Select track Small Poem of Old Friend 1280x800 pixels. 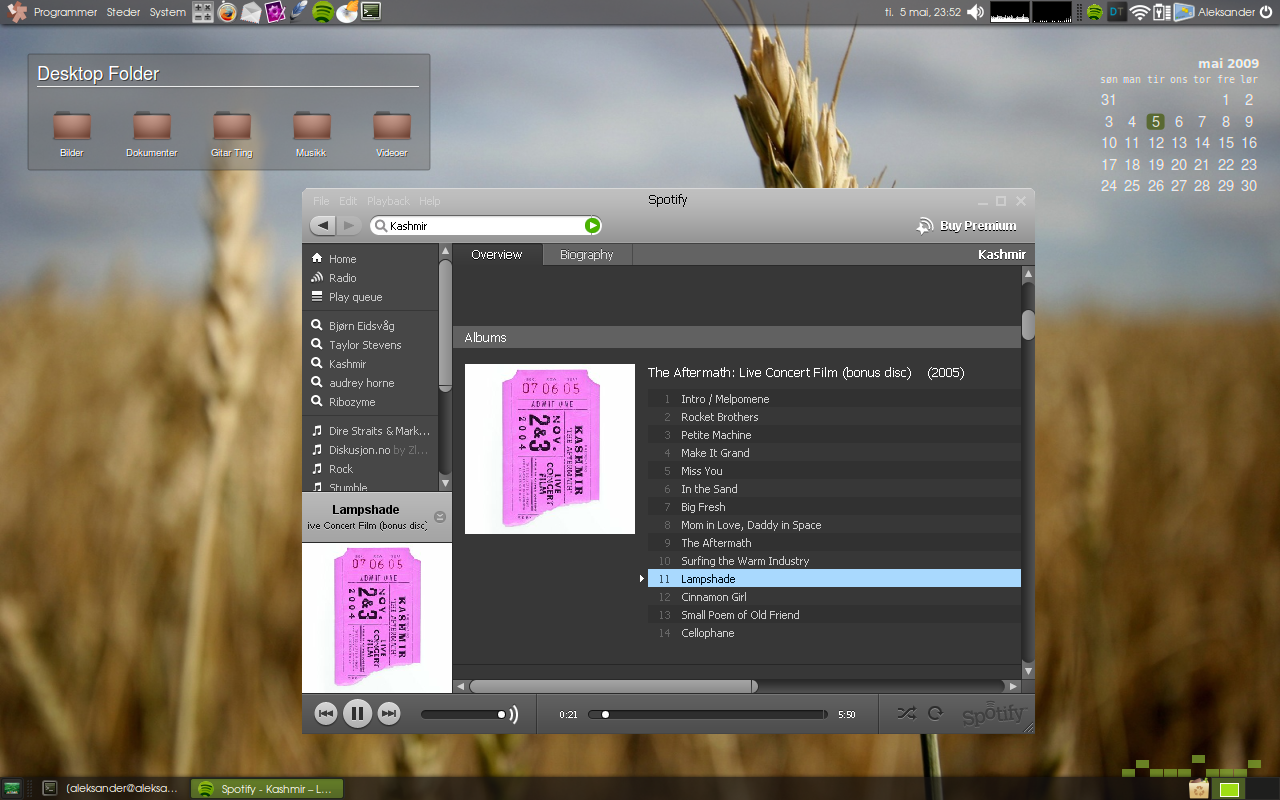click(834, 615)
